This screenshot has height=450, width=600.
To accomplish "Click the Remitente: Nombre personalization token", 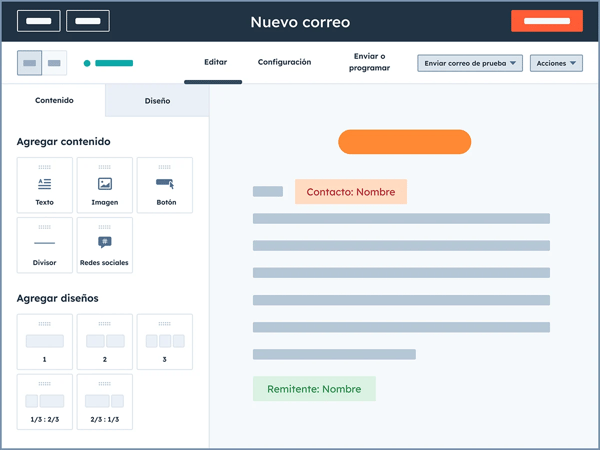I will click(314, 389).
